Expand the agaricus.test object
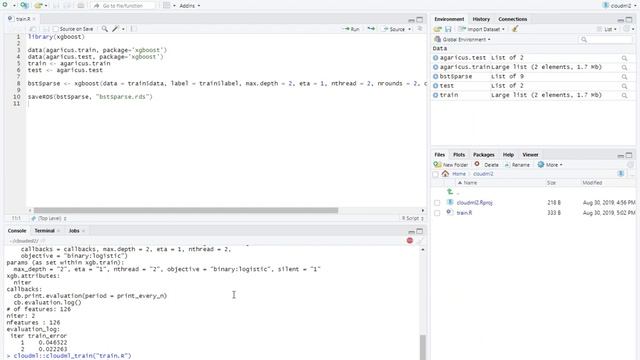640x360 pixels. pyautogui.click(x=436, y=58)
